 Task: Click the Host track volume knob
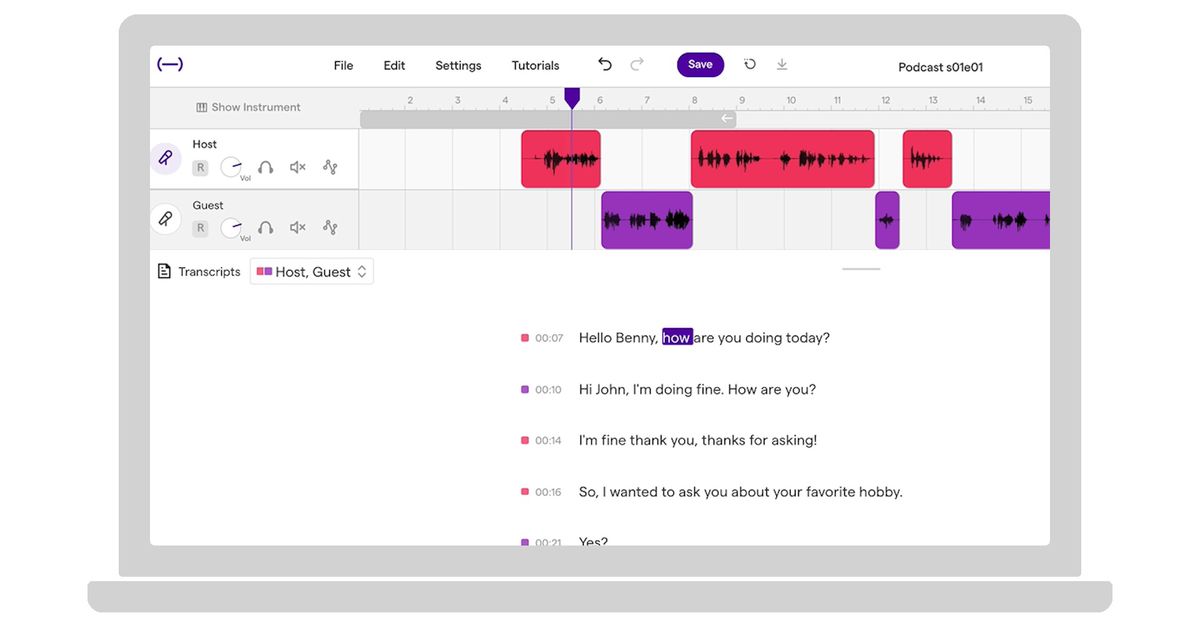click(x=231, y=167)
